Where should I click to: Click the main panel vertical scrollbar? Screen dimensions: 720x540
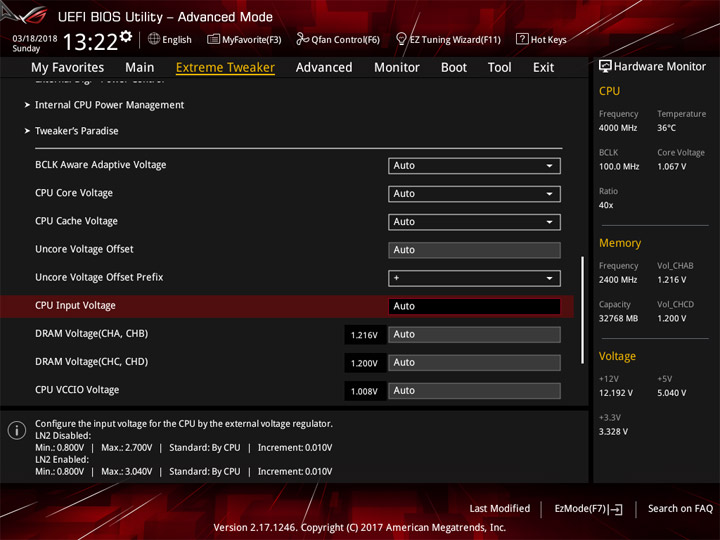(583, 310)
